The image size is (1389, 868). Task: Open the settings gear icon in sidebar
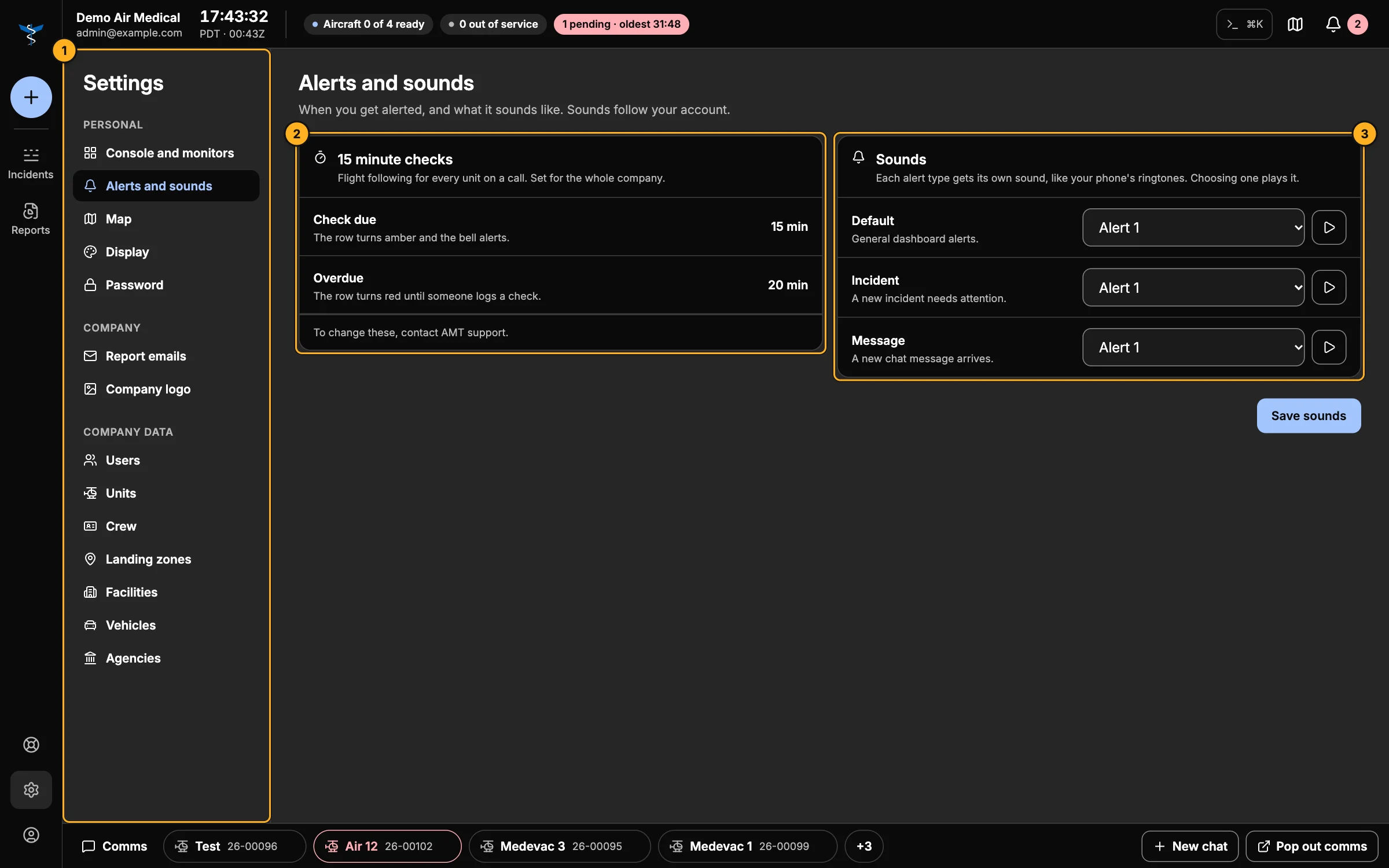point(31,790)
